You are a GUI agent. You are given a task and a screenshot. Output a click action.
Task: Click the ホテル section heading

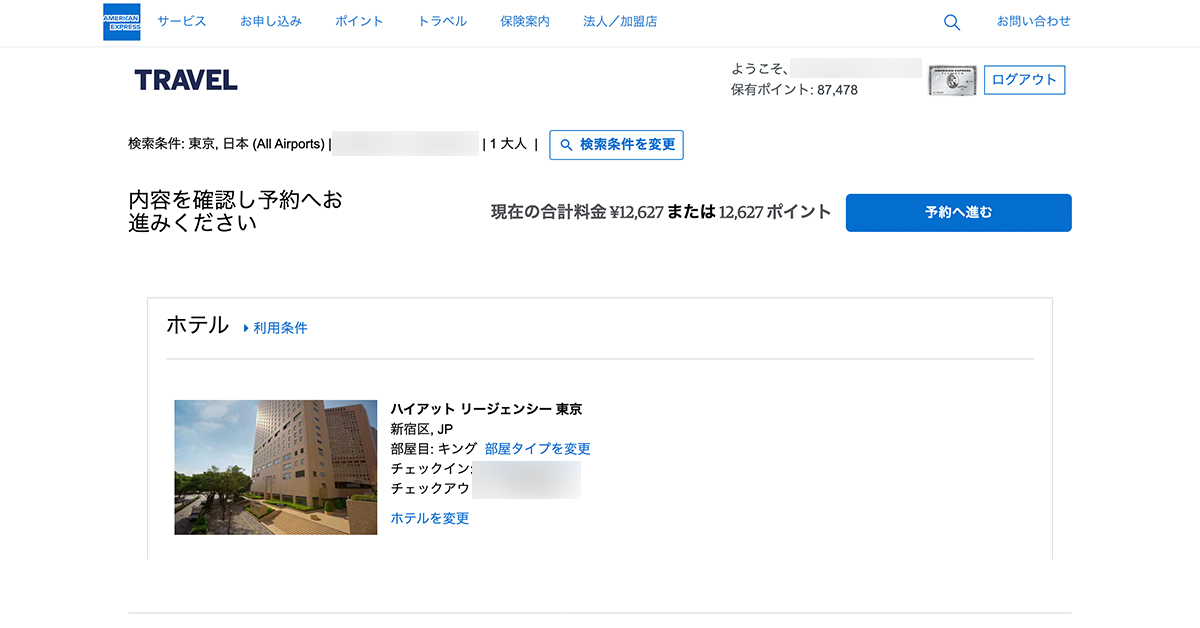pos(197,325)
